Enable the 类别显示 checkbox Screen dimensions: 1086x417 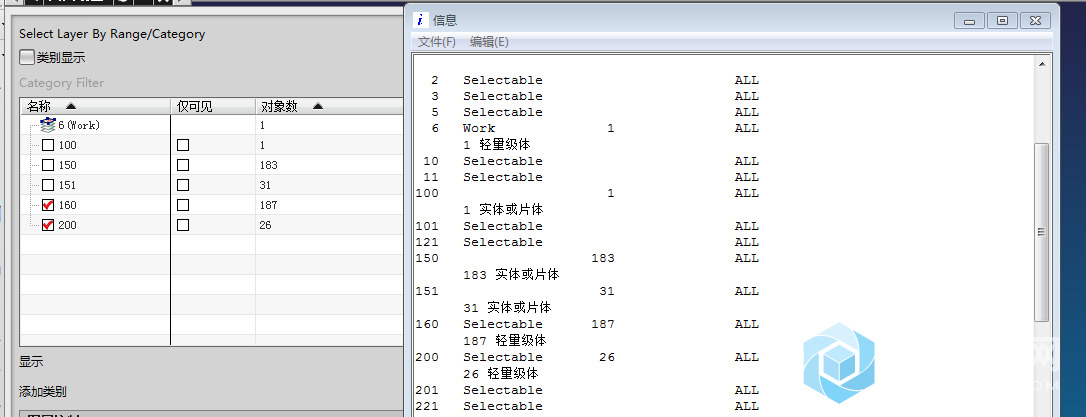(x=26, y=57)
